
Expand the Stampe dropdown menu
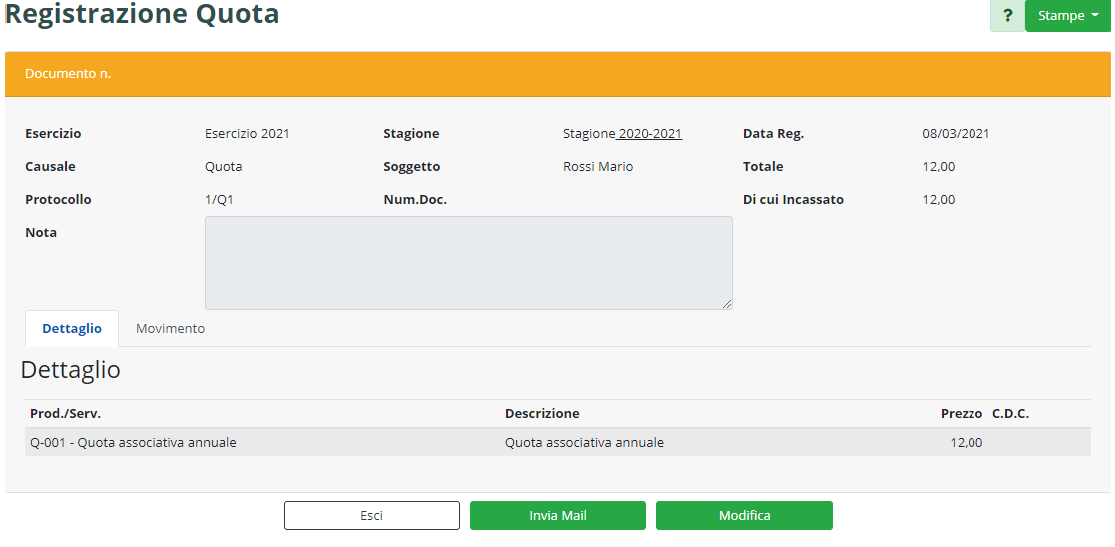point(1067,16)
